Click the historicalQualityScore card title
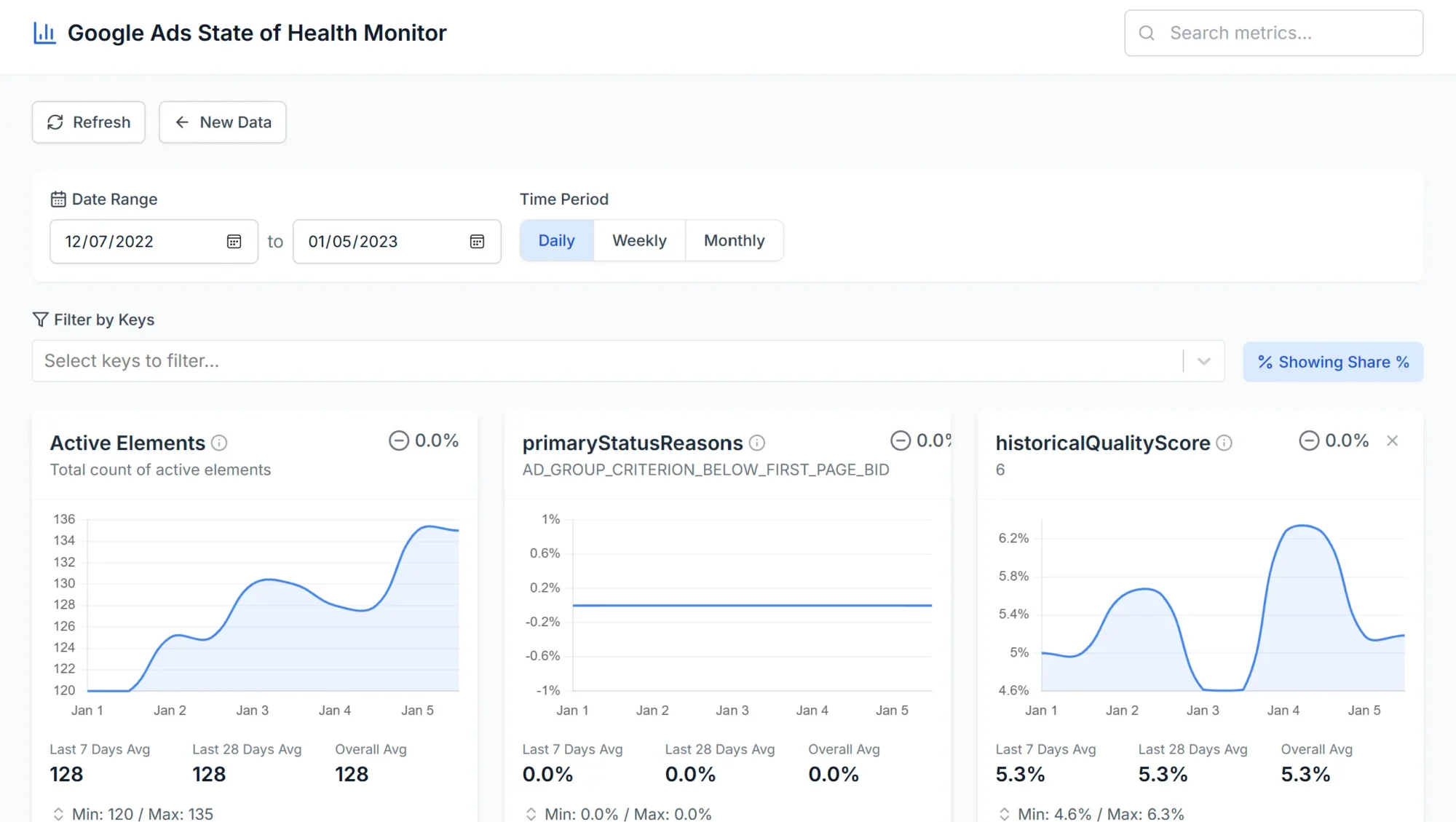The image size is (1456, 822). coord(1103,443)
